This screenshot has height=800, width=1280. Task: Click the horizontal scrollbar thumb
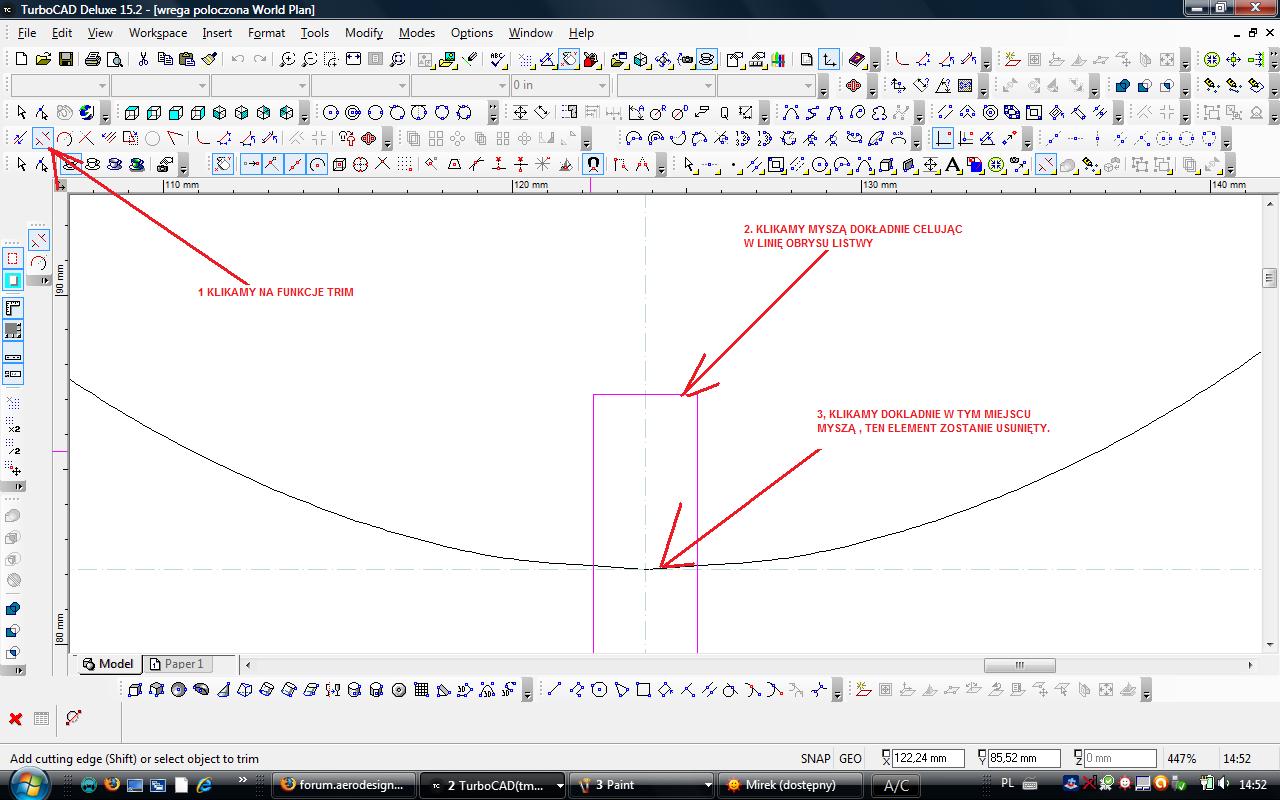pyautogui.click(x=1019, y=665)
